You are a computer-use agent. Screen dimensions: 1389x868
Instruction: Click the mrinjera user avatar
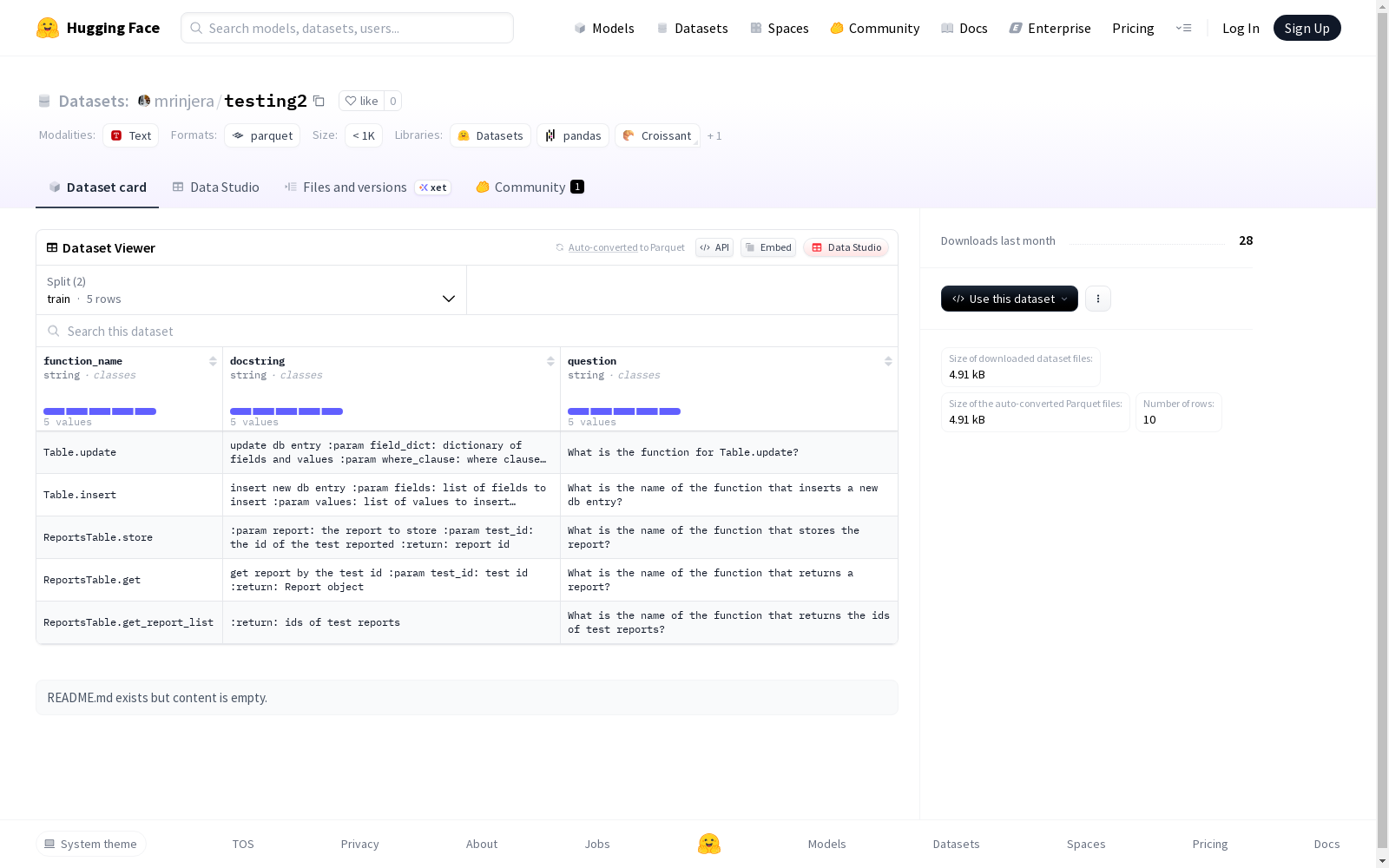[x=144, y=101]
